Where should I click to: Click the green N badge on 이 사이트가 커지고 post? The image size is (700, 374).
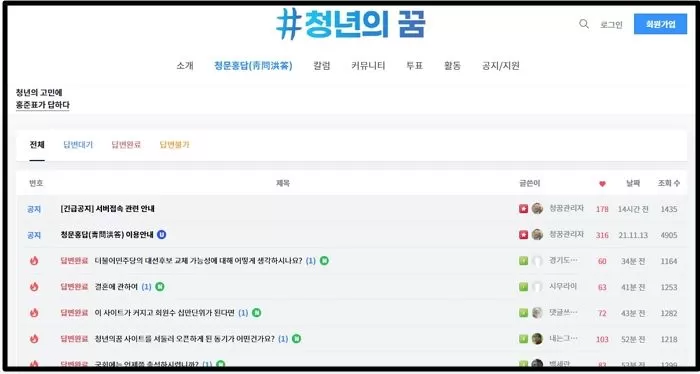(x=256, y=313)
